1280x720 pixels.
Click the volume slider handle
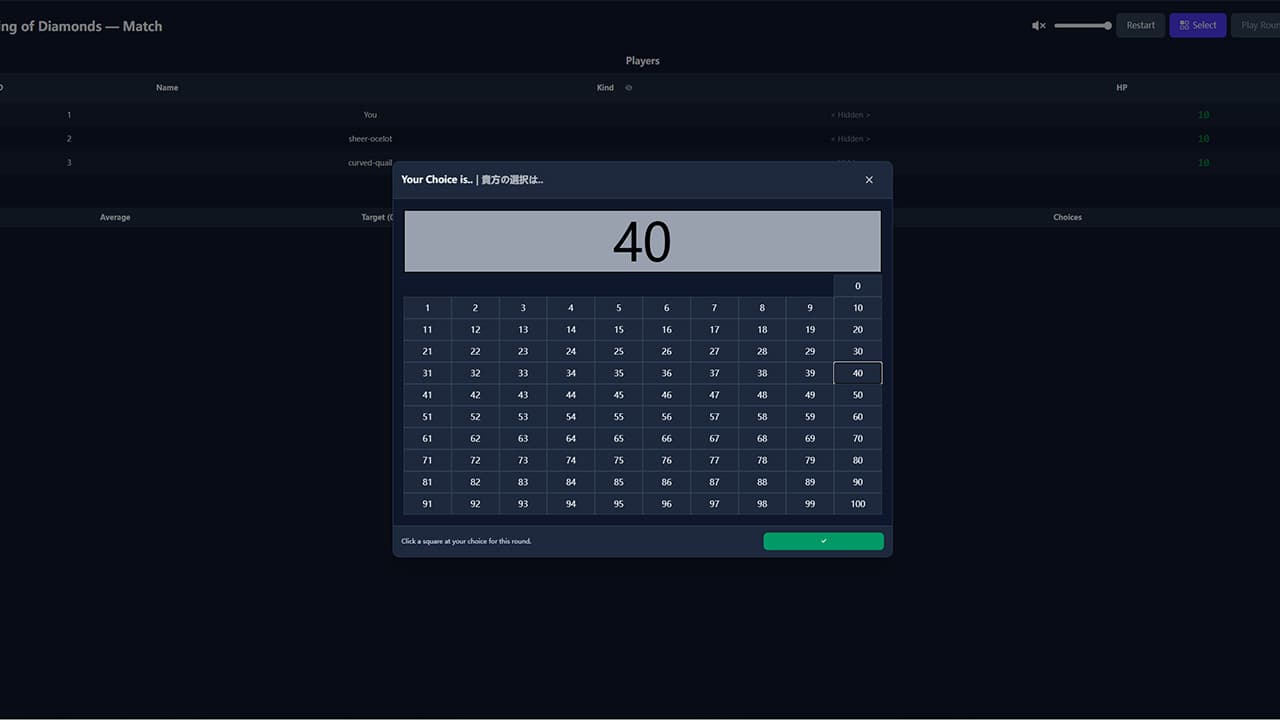click(x=1107, y=26)
